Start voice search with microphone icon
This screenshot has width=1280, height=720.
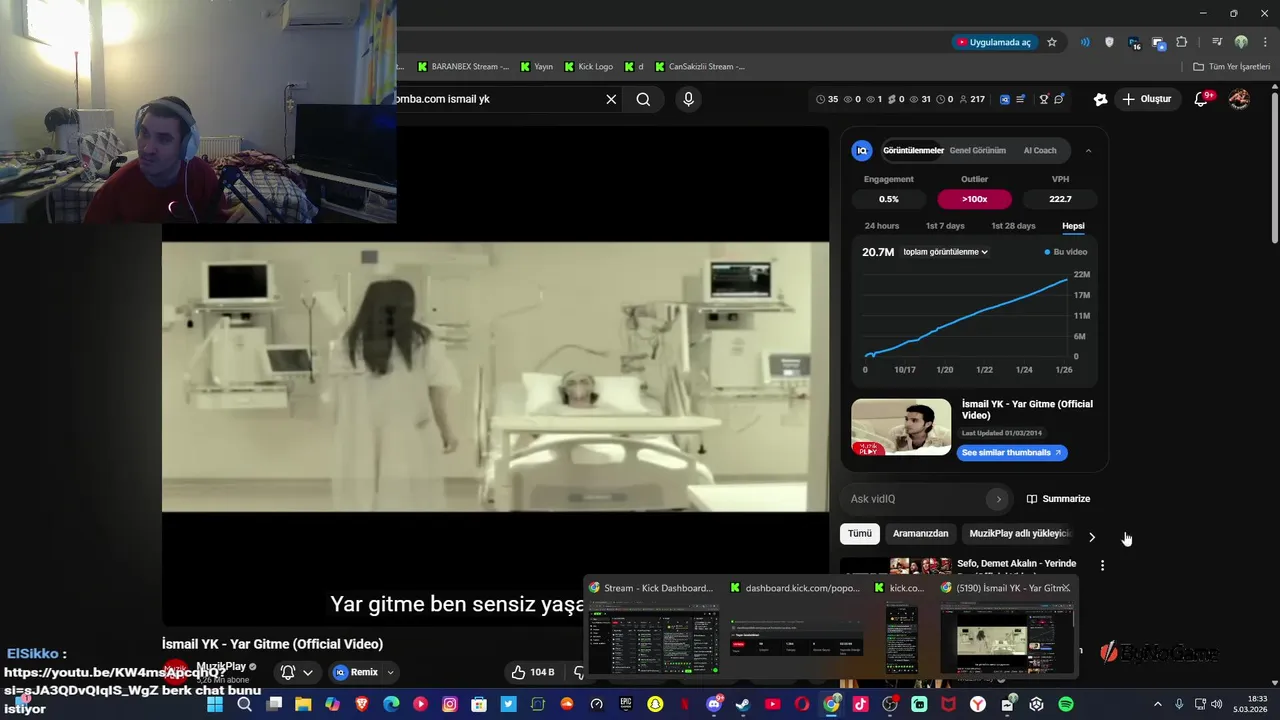pos(688,99)
